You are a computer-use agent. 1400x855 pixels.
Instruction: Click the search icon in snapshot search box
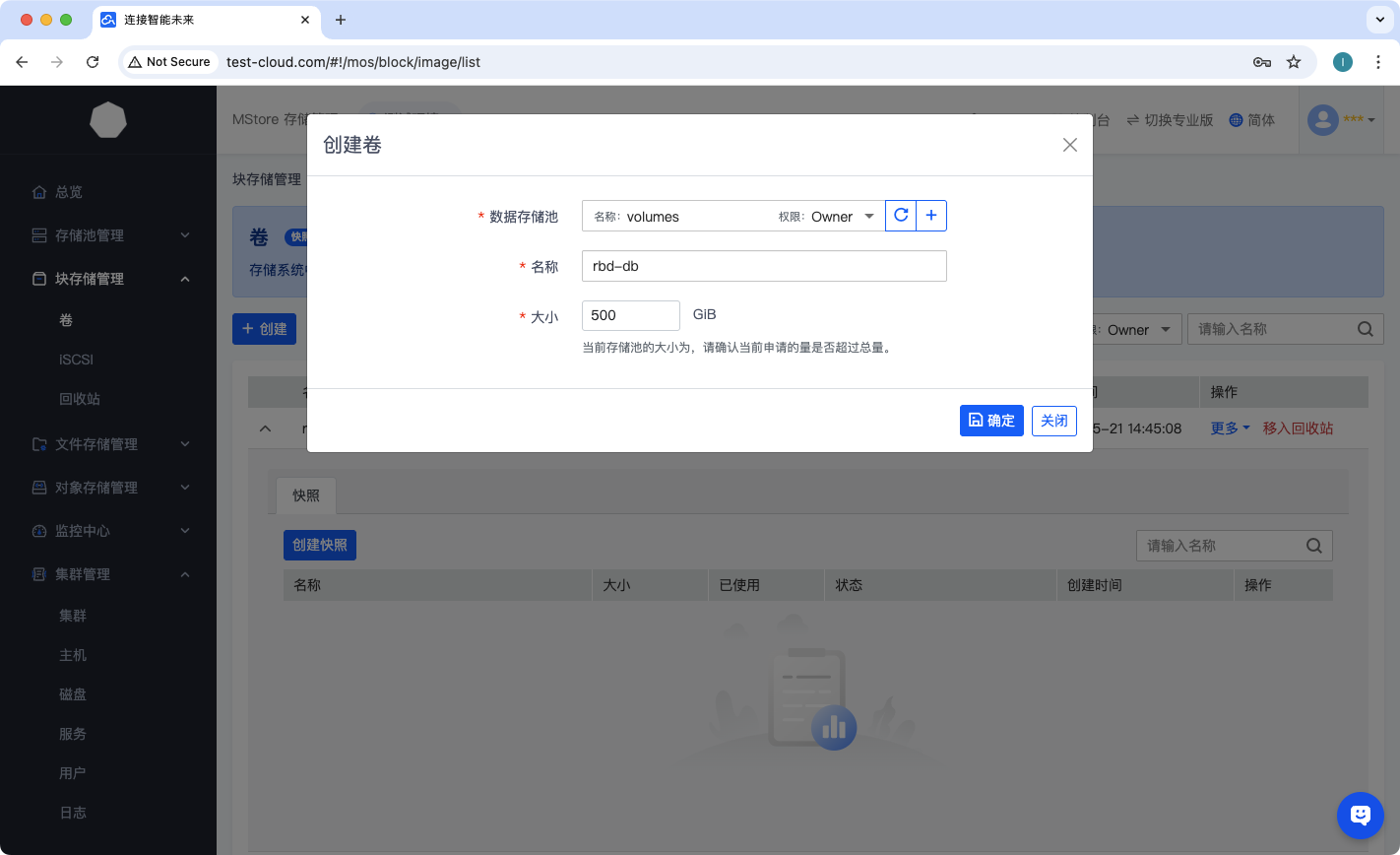click(1313, 546)
